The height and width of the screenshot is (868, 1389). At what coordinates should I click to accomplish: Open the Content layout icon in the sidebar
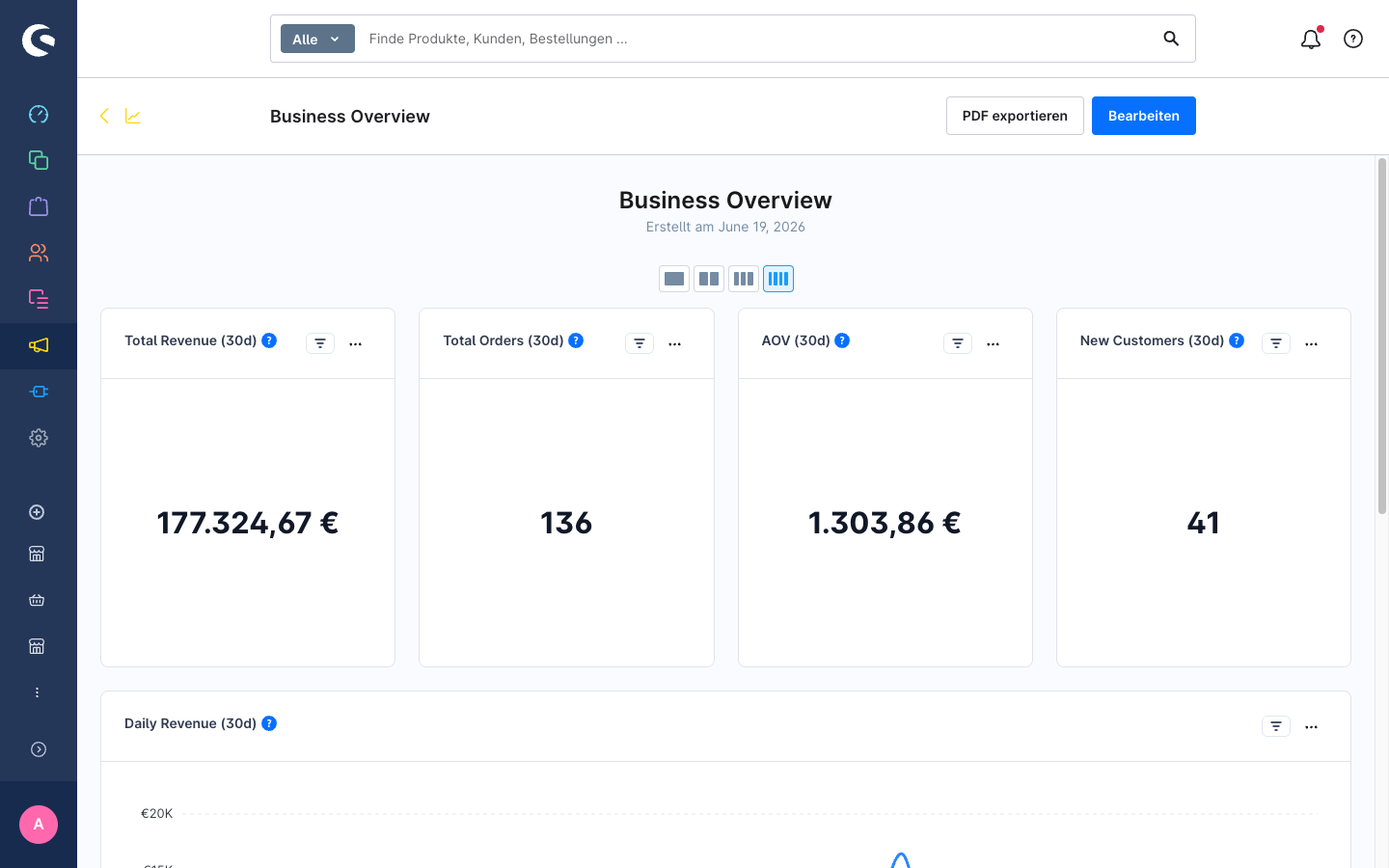click(39, 299)
